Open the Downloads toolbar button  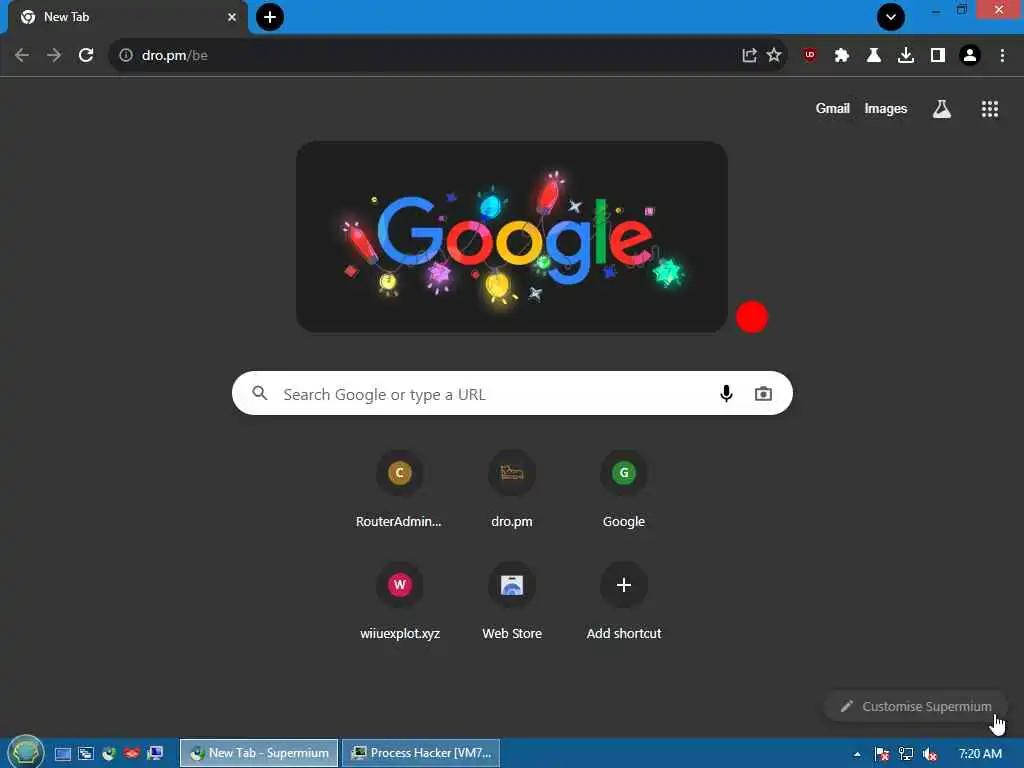(906, 56)
